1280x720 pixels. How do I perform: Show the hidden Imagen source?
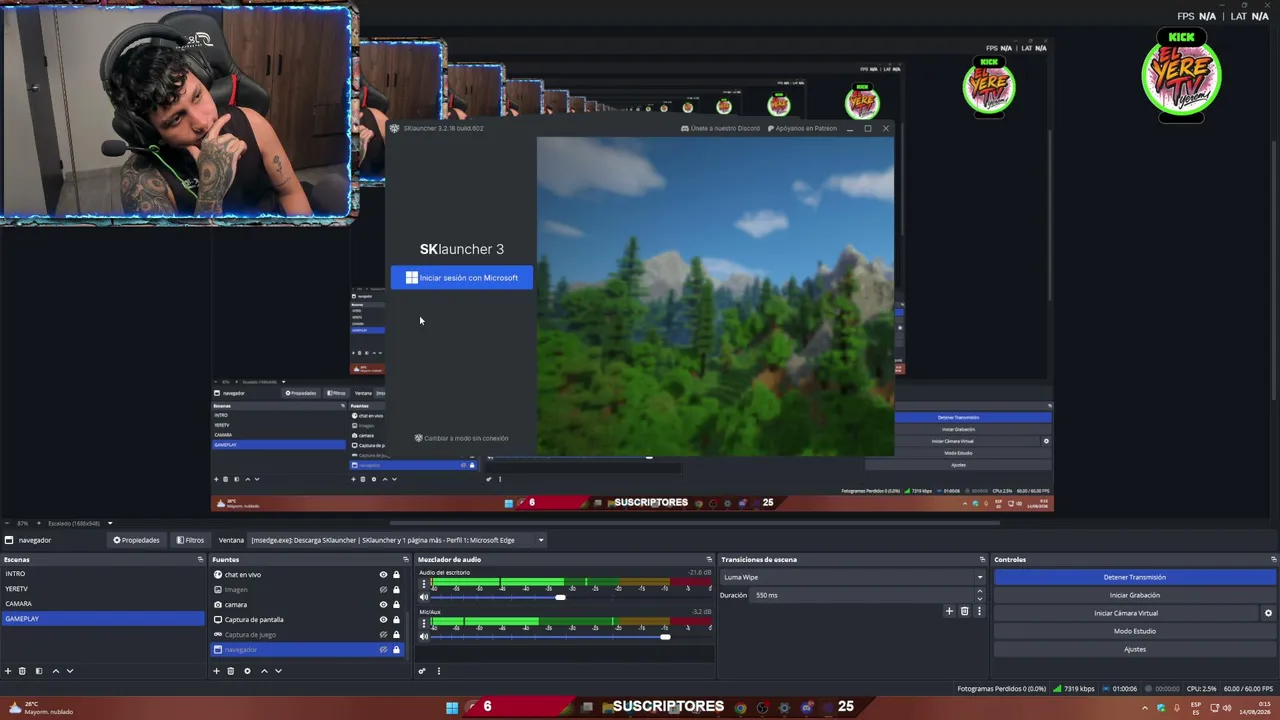[383, 590]
